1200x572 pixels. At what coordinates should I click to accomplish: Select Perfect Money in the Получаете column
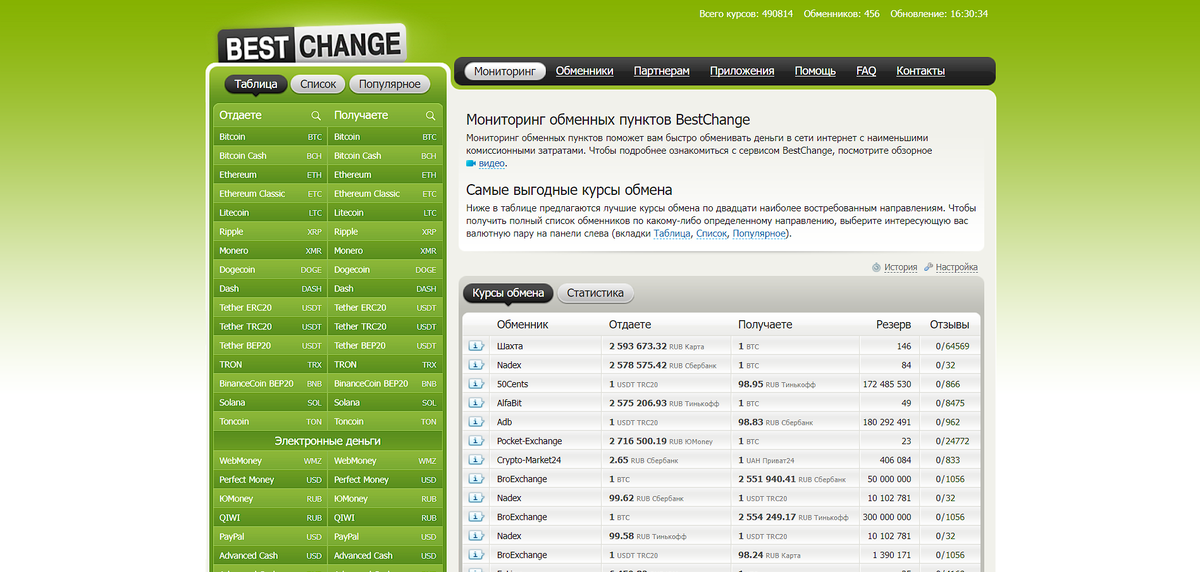click(x=385, y=480)
